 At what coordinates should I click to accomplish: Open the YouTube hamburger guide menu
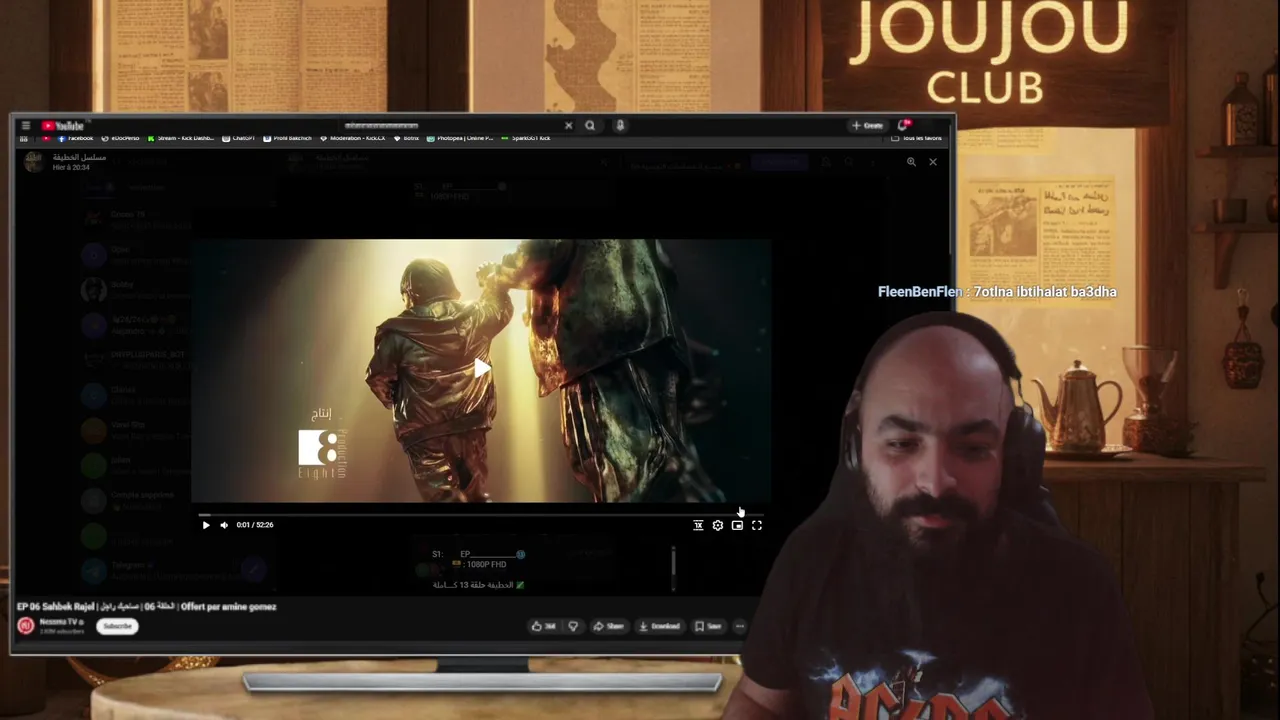point(25,126)
